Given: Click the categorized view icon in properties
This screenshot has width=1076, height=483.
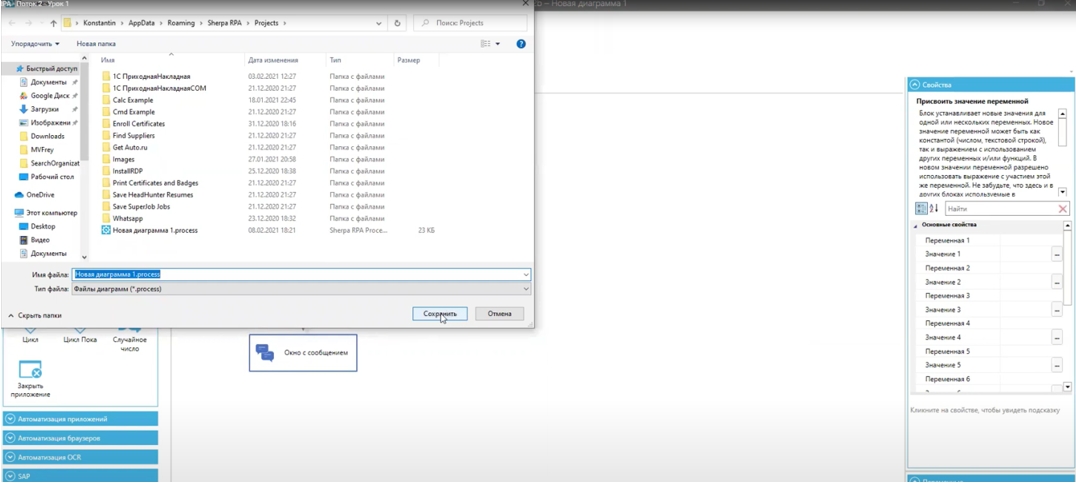Looking at the screenshot, I should click(x=921, y=209).
